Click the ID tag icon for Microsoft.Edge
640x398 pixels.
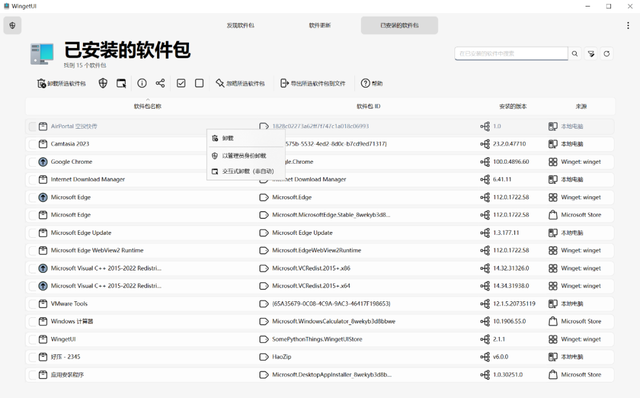coord(264,197)
